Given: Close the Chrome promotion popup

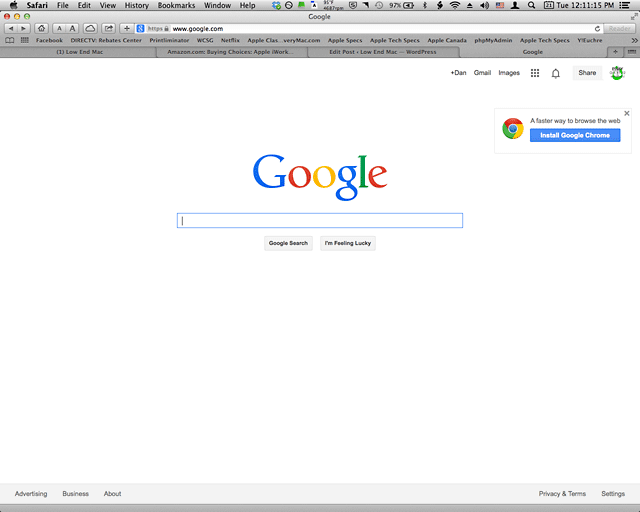Looking at the screenshot, I should [x=627, y=113].
